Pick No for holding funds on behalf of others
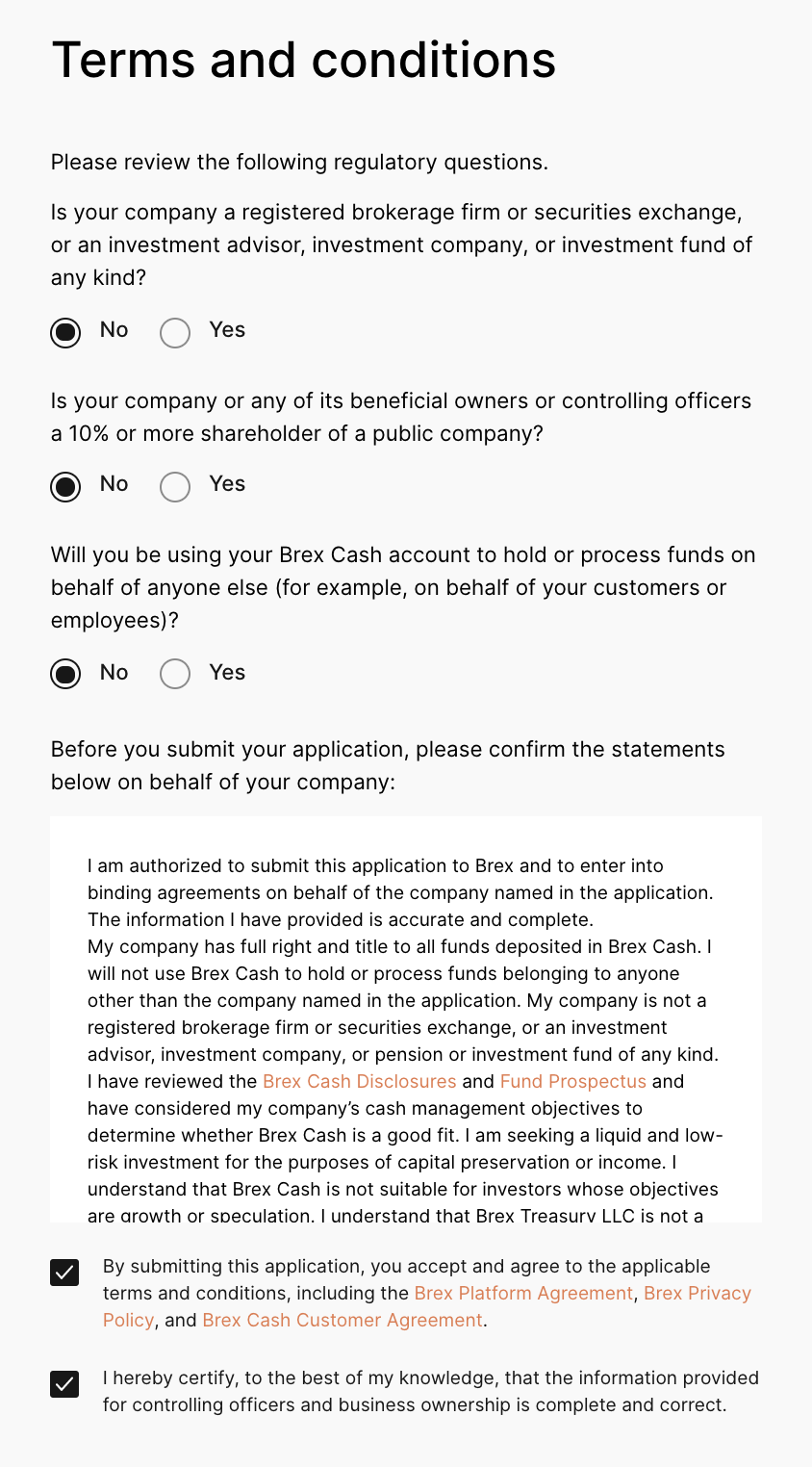Screen dimensions: 812x1467 (65, 676)
